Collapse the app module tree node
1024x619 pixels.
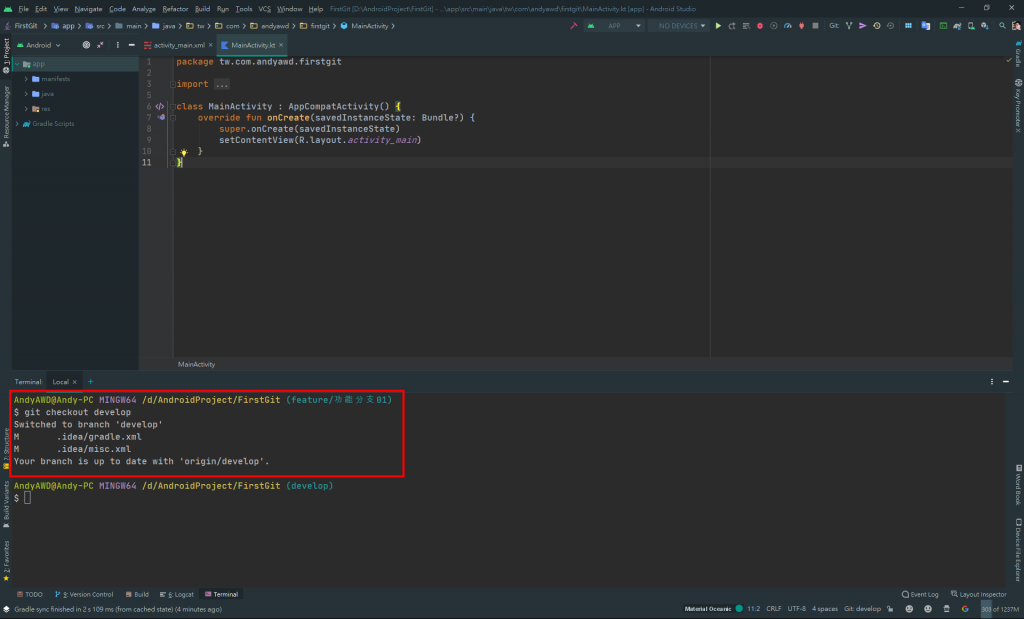point(17,64)
